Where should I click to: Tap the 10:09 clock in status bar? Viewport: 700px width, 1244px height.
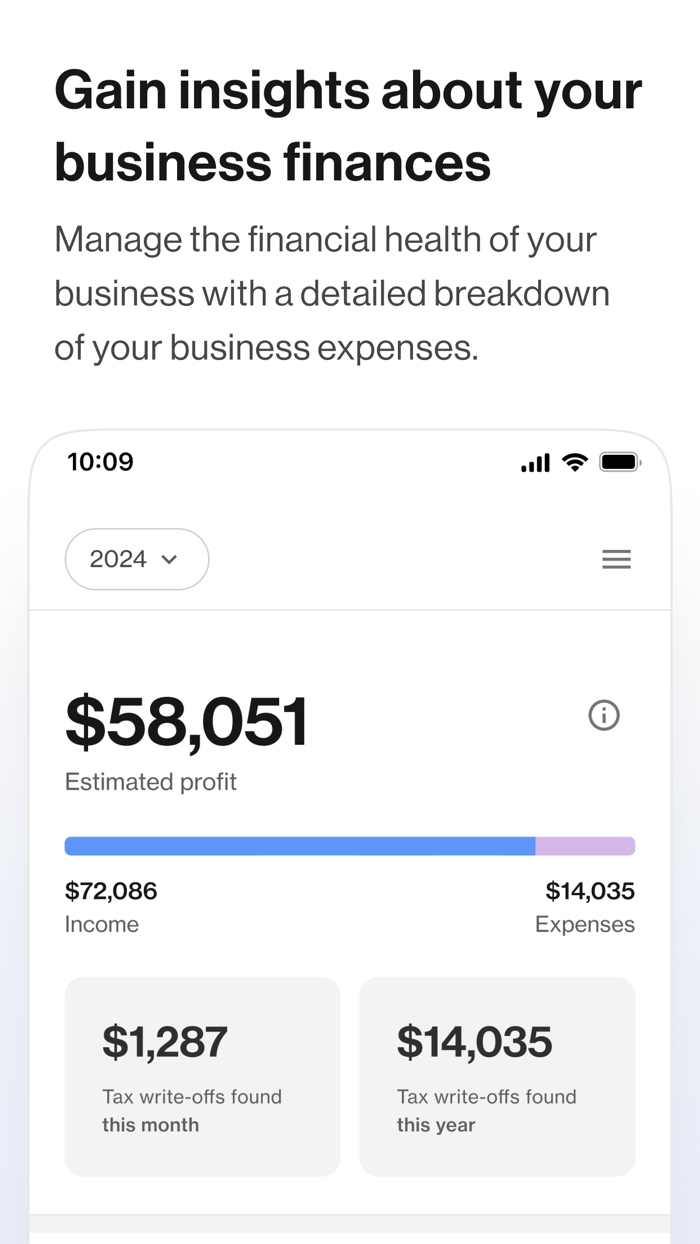point(100,462)
